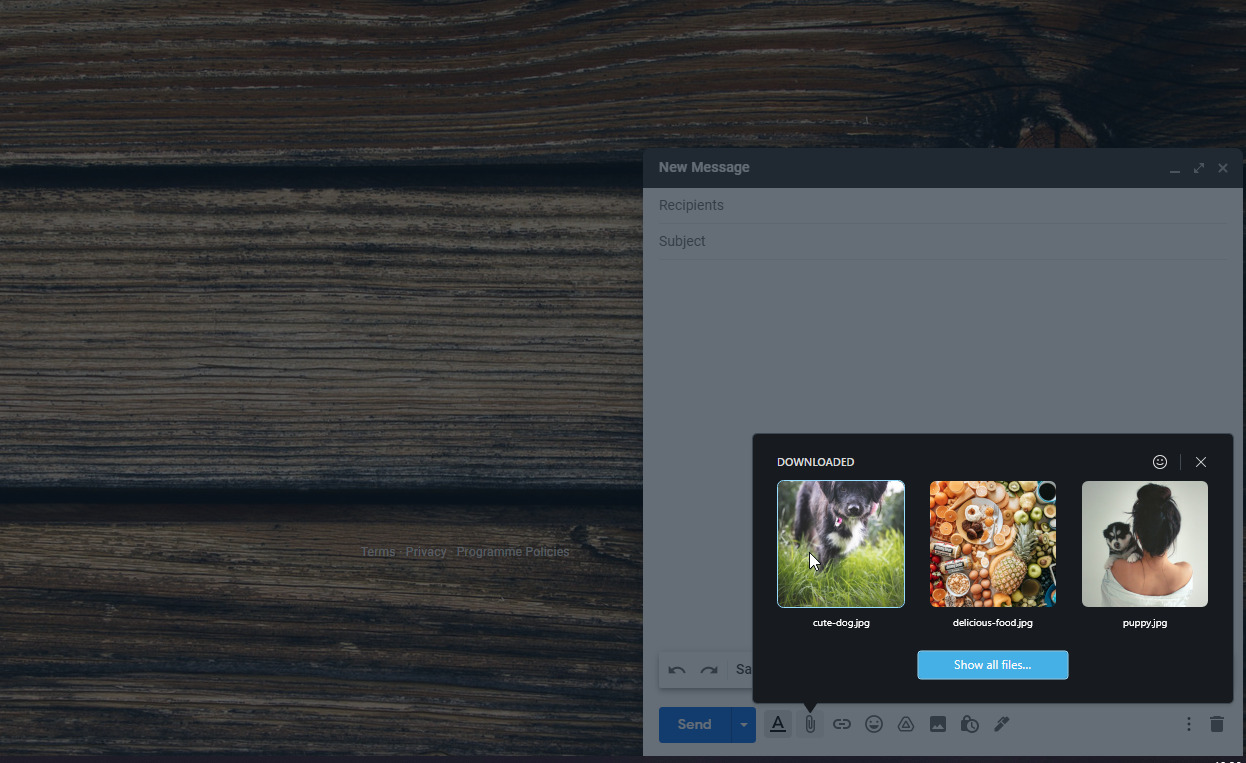Open formatting options

pyautogui.click(x=778, y=723)
